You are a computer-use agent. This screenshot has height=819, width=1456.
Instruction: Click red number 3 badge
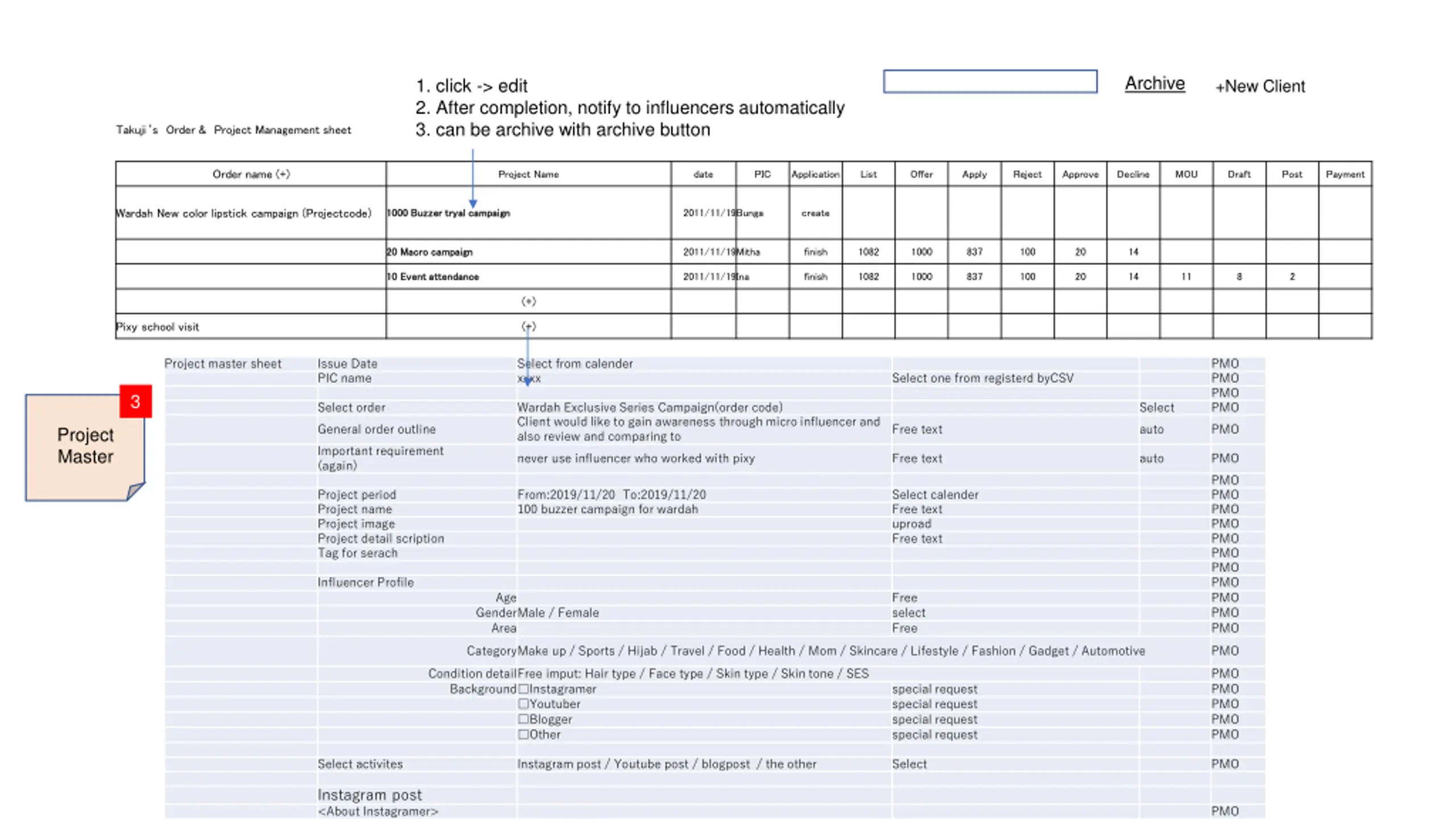pos(135,402)
